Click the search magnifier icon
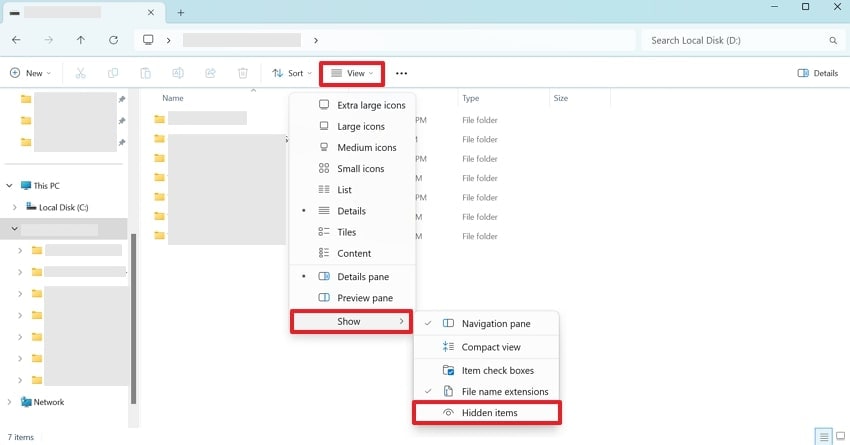 (x=833, y=40)
